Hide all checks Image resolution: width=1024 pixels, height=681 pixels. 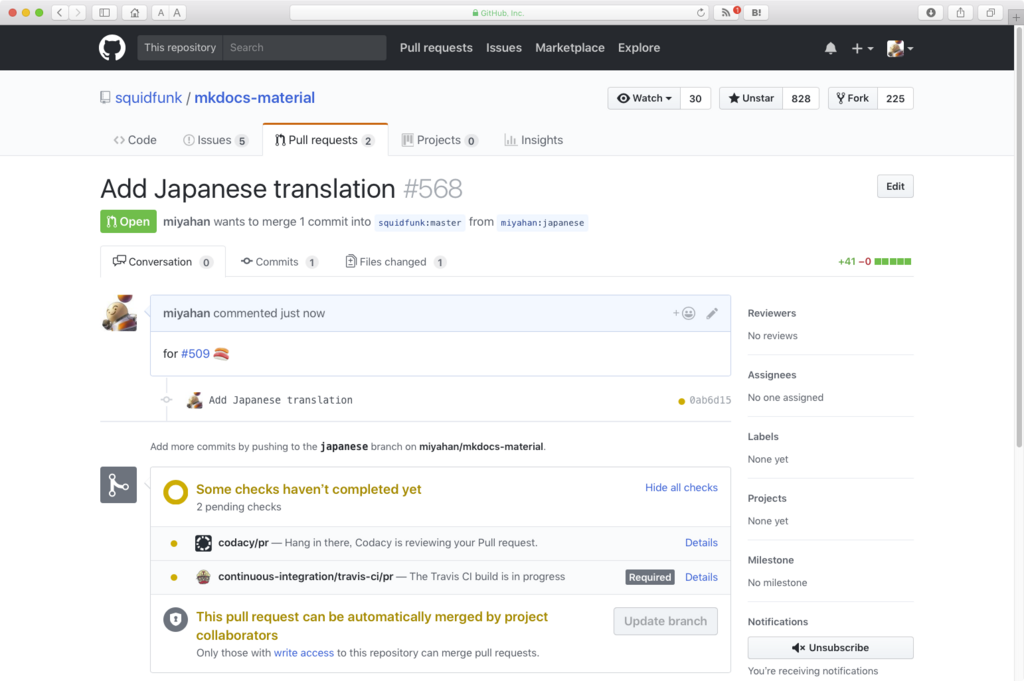[681, 487]
